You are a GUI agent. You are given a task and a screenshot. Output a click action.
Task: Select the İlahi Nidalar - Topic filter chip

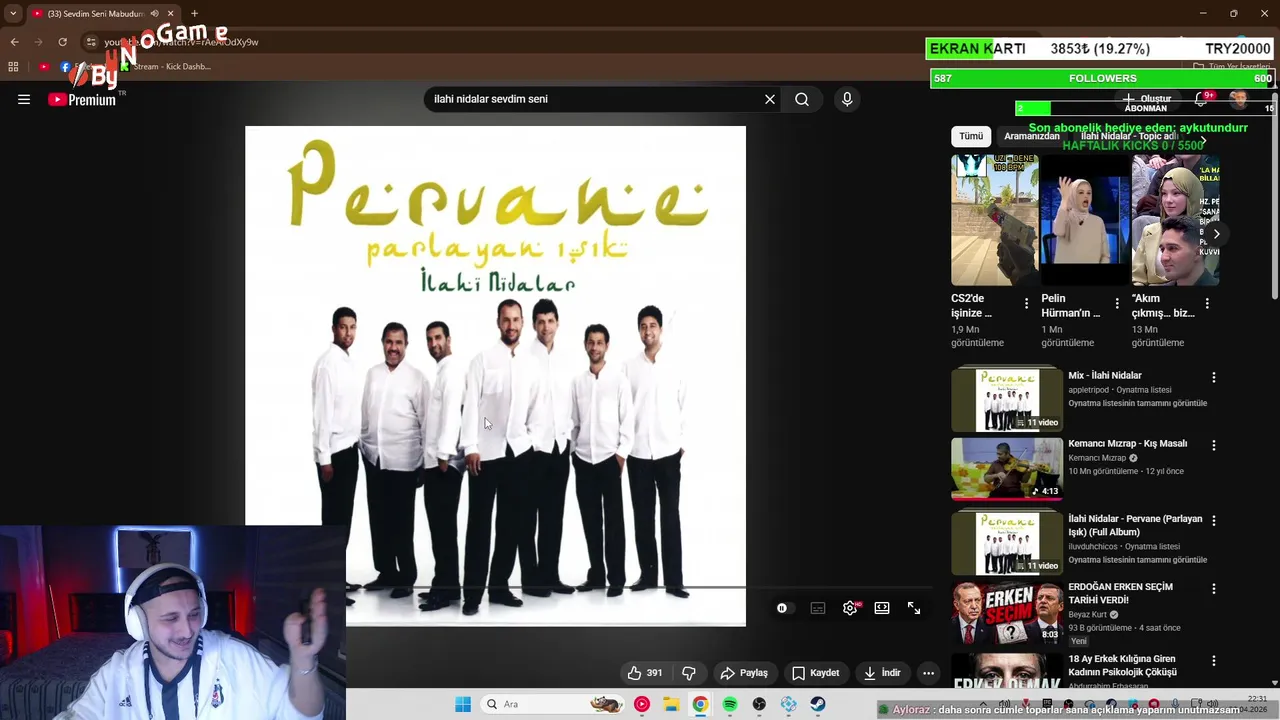point(1130,136)
